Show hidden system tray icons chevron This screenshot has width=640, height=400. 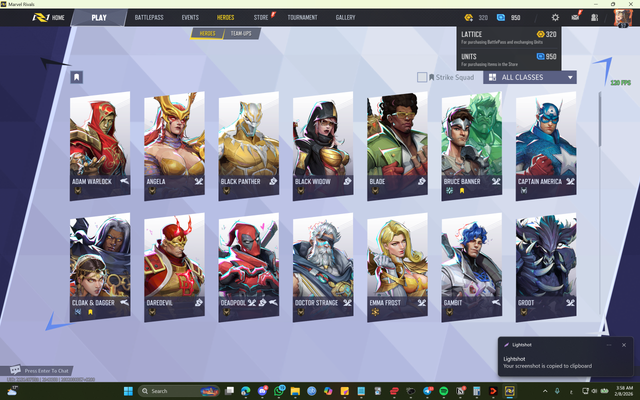point(545,391)
